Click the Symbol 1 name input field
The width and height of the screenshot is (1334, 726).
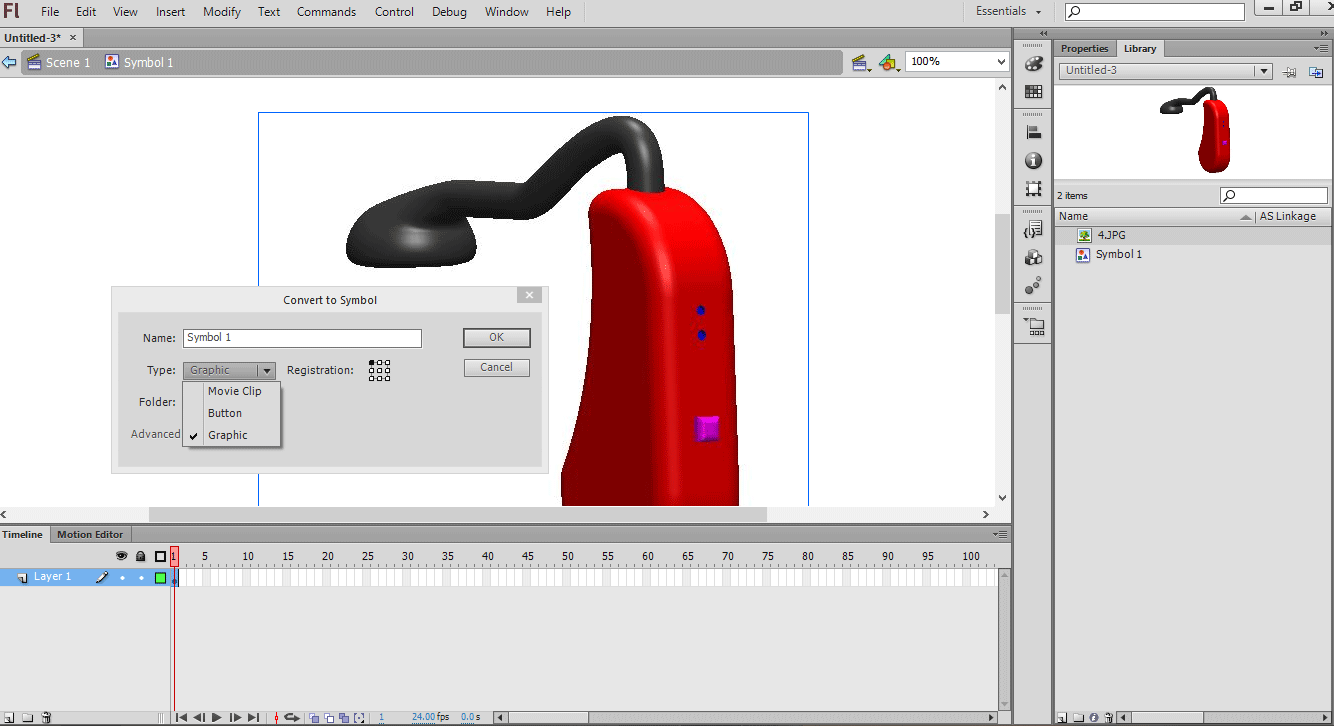click(x=301, y=338)
